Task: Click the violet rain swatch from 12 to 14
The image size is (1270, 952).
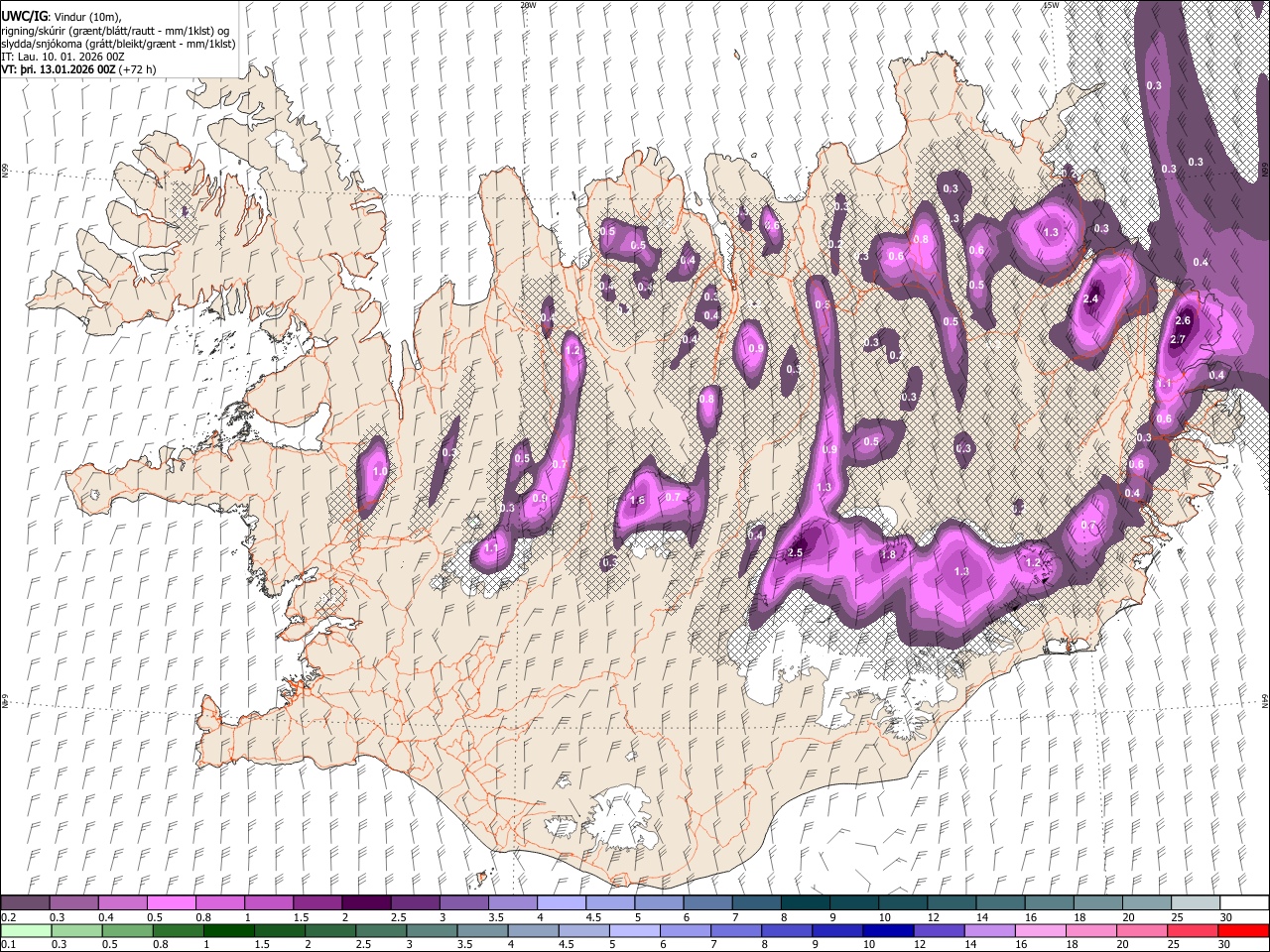Action: [940, 930]
